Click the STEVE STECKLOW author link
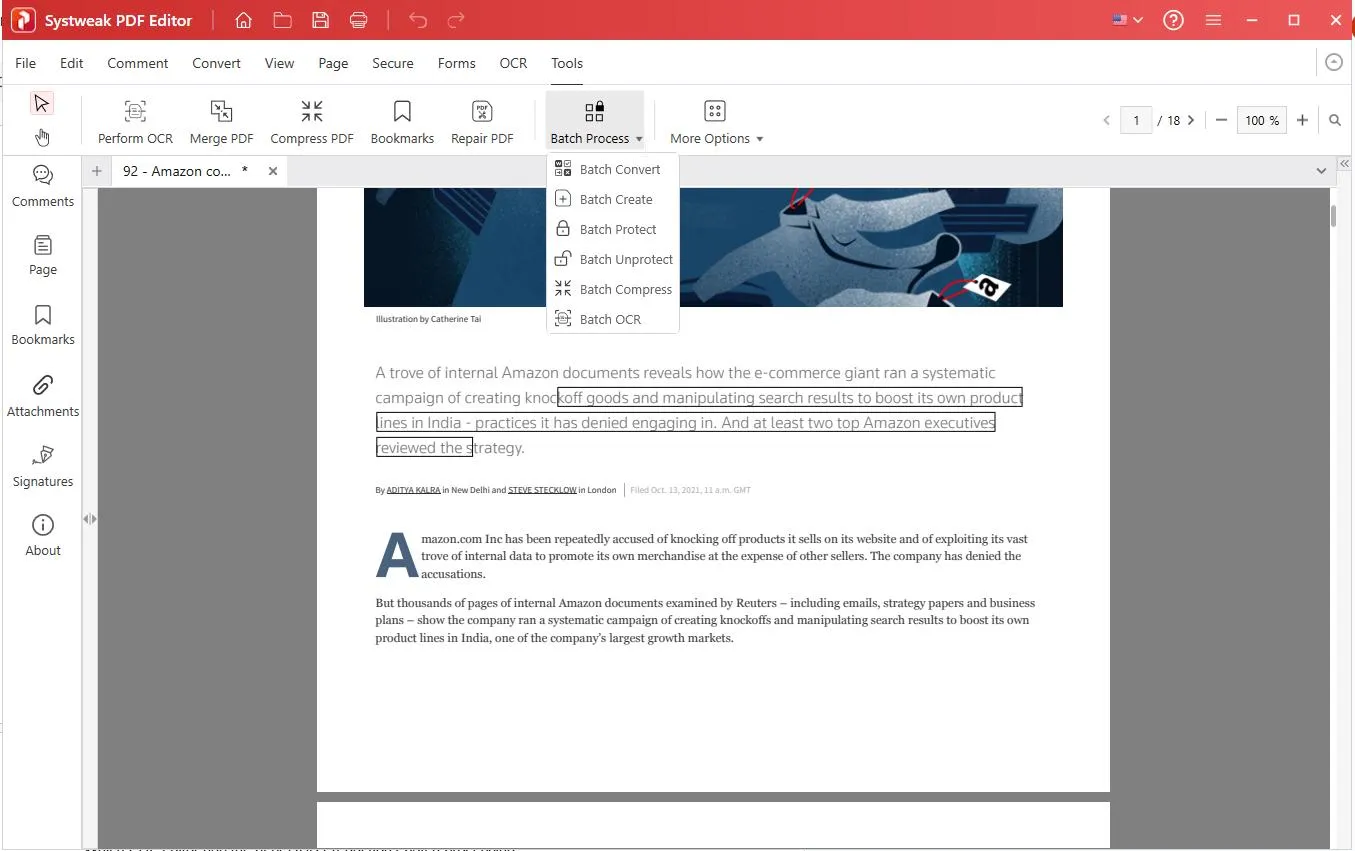This screenshot has height=851, width=1355. [x=542, y=490]
